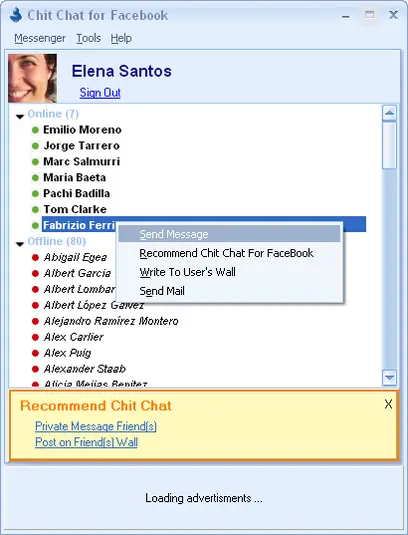This screenshot has height=535, width=408.
Task: Click the Chit Chat app logo icon
Action: tap(16, 15)
